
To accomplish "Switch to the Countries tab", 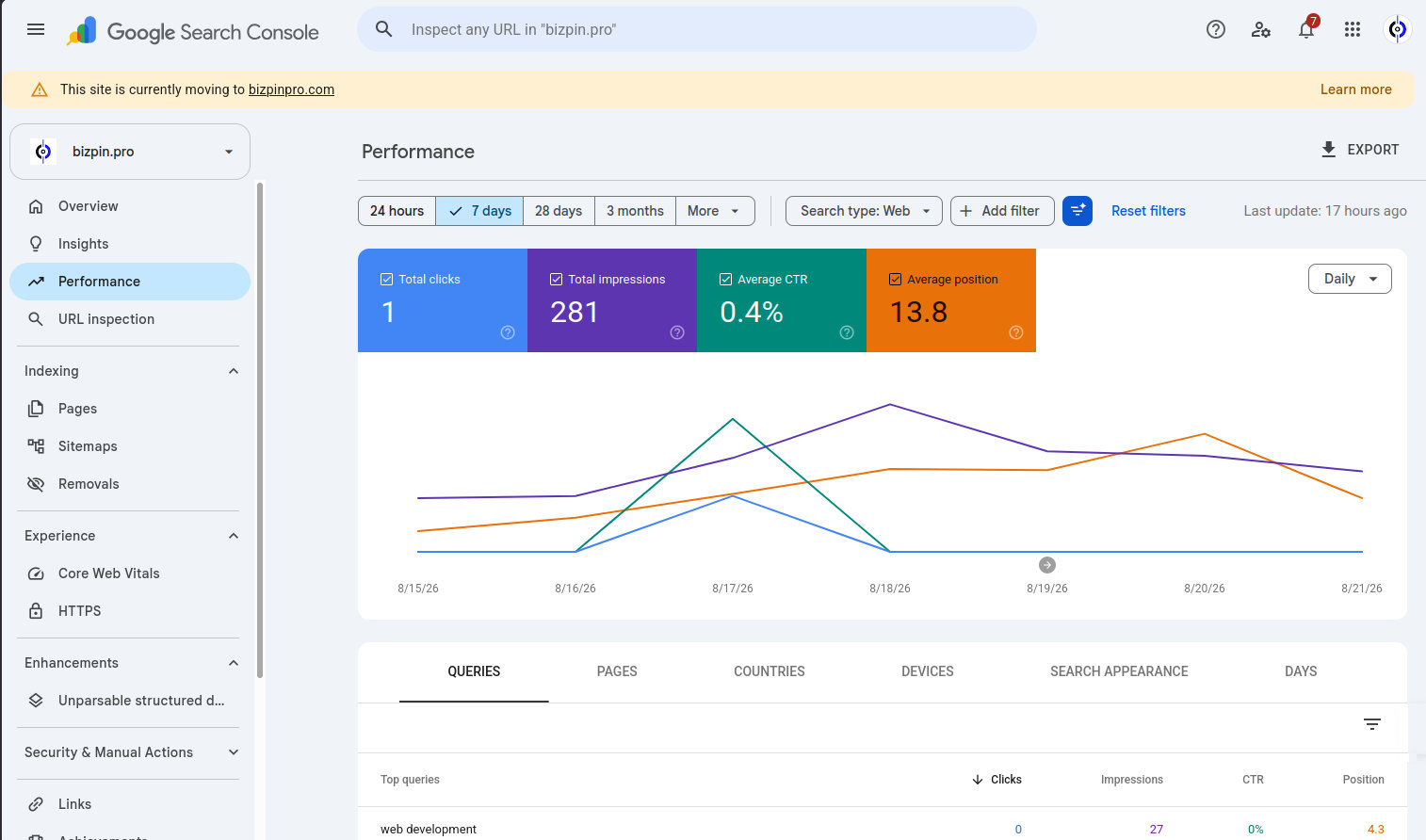I will pos(770,671).
